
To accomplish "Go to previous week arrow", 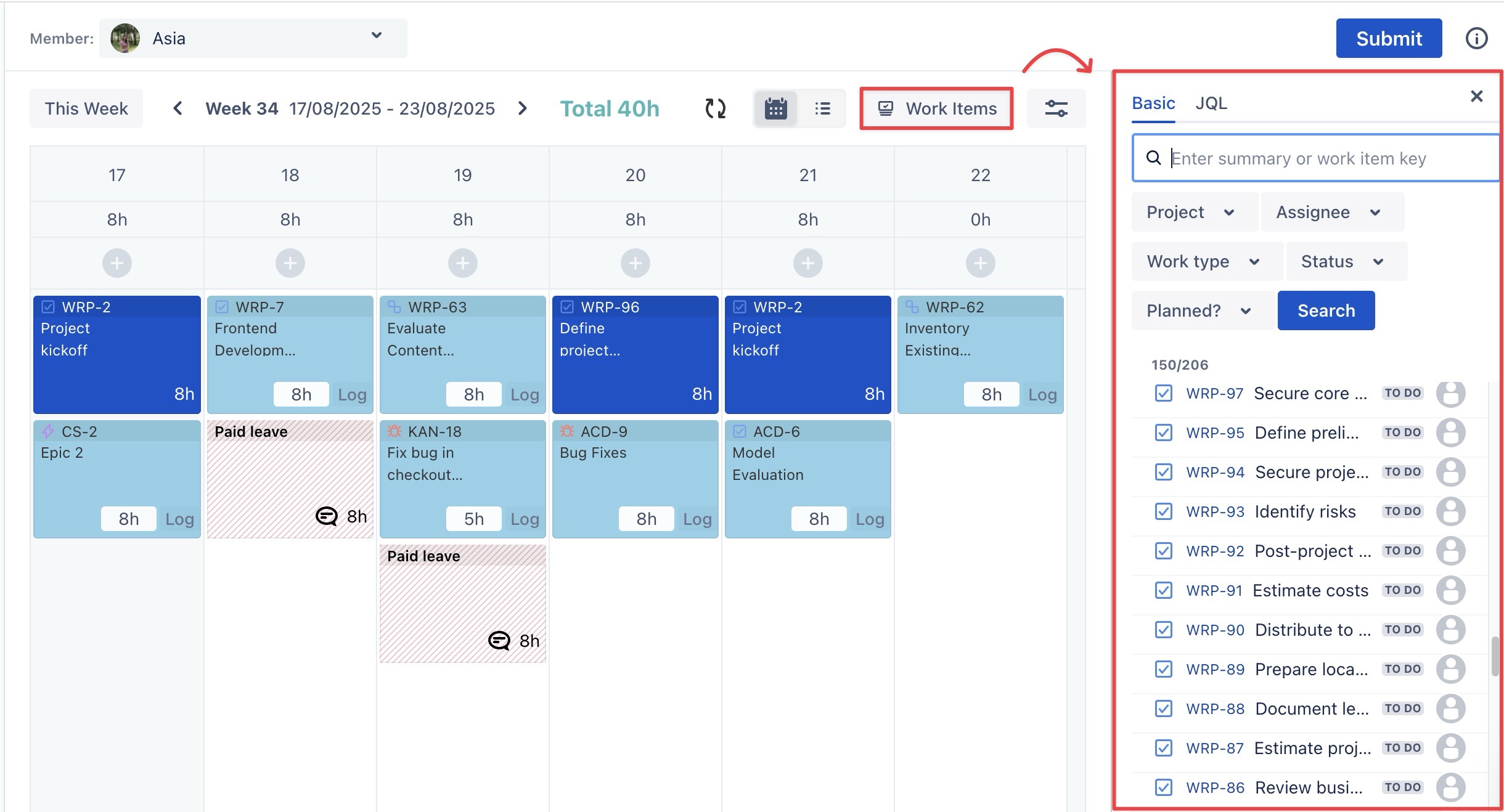I will (178, 108).
